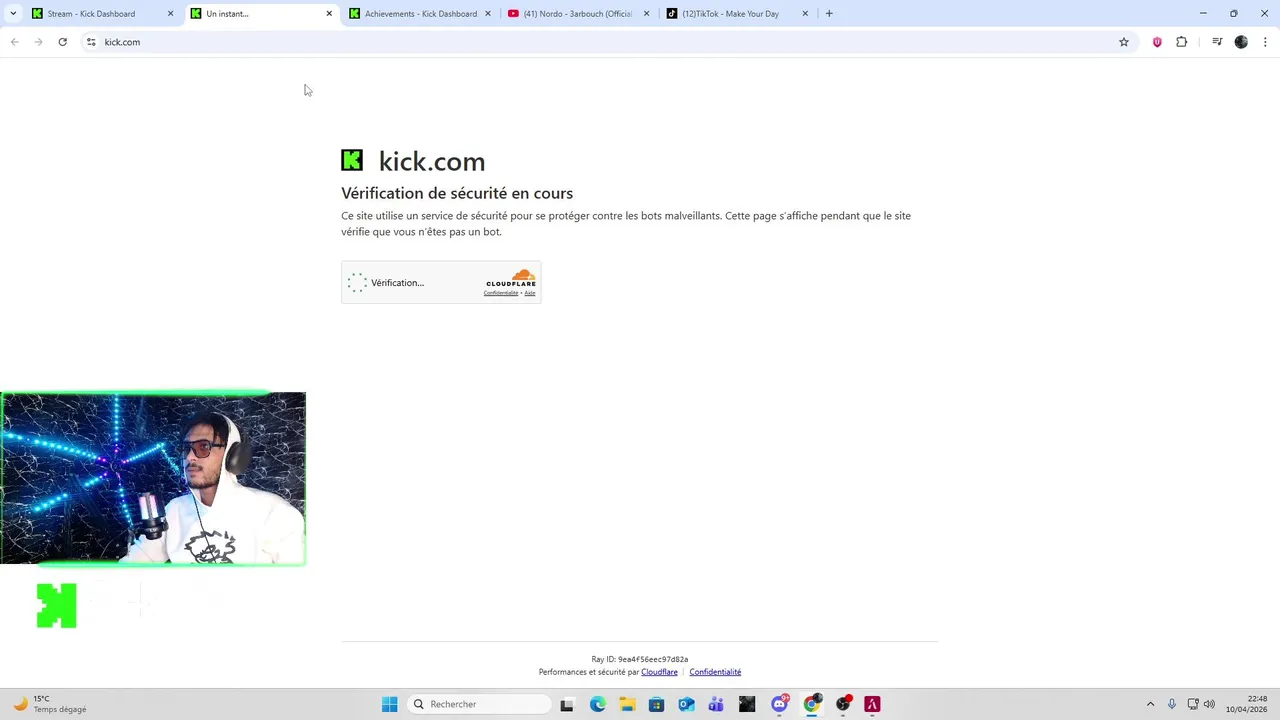Bookmark this page with the star
Screen dimensions: 1280x720
point(1124,42)
